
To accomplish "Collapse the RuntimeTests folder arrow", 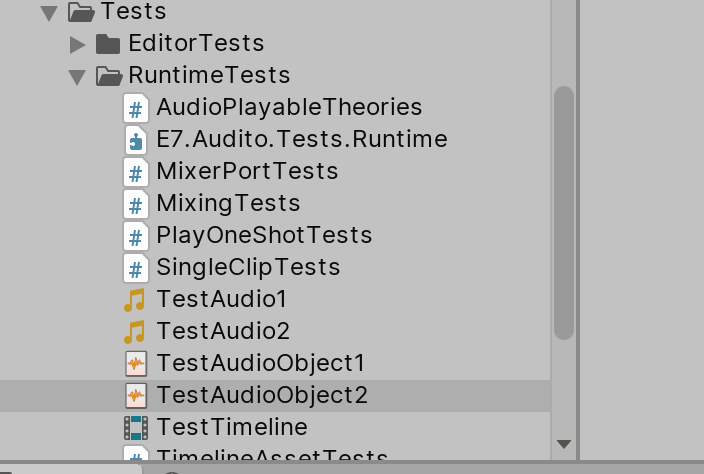I will [77, 77].
